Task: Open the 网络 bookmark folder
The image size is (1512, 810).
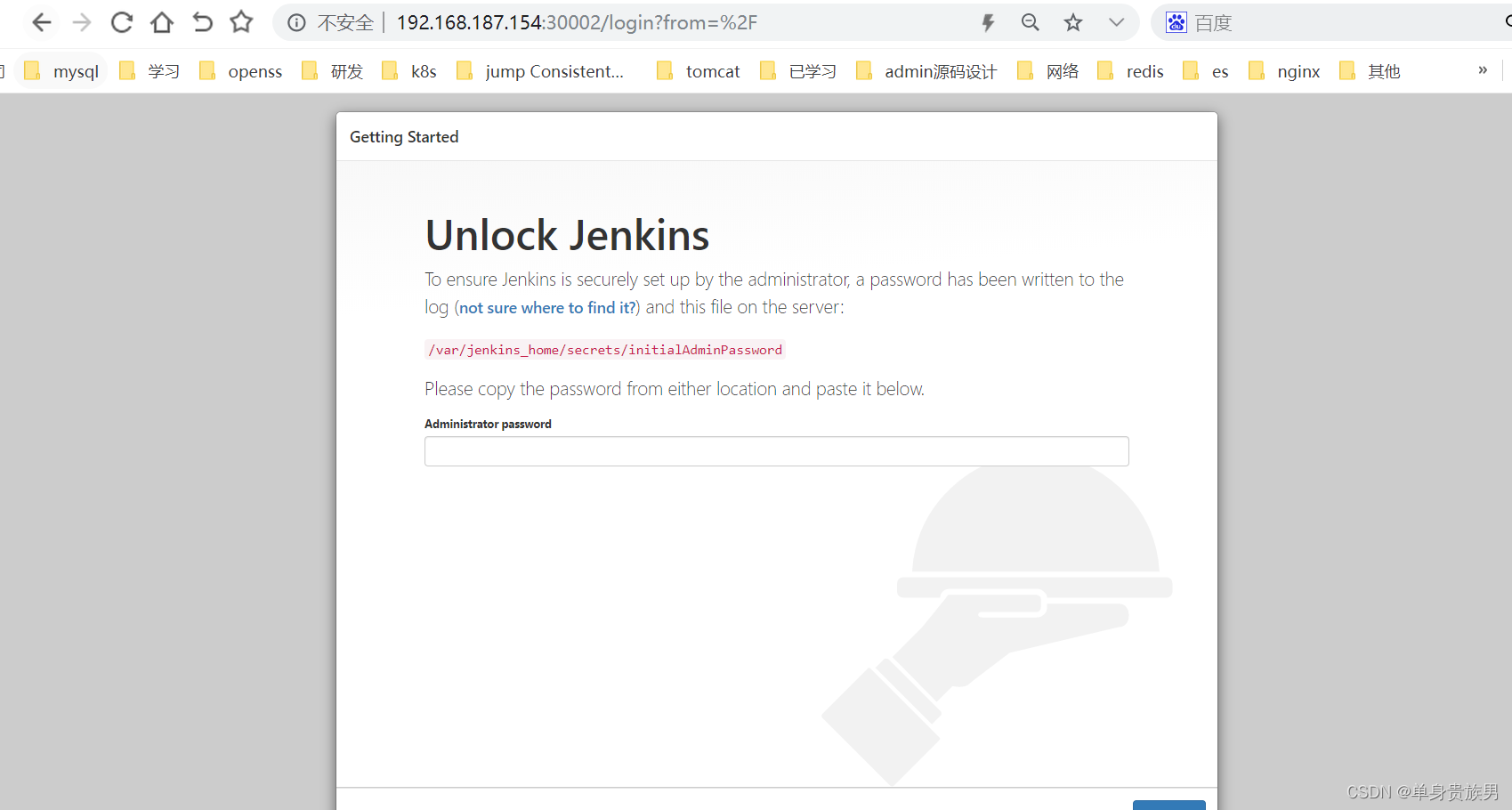Action: tap(1047, 71)
